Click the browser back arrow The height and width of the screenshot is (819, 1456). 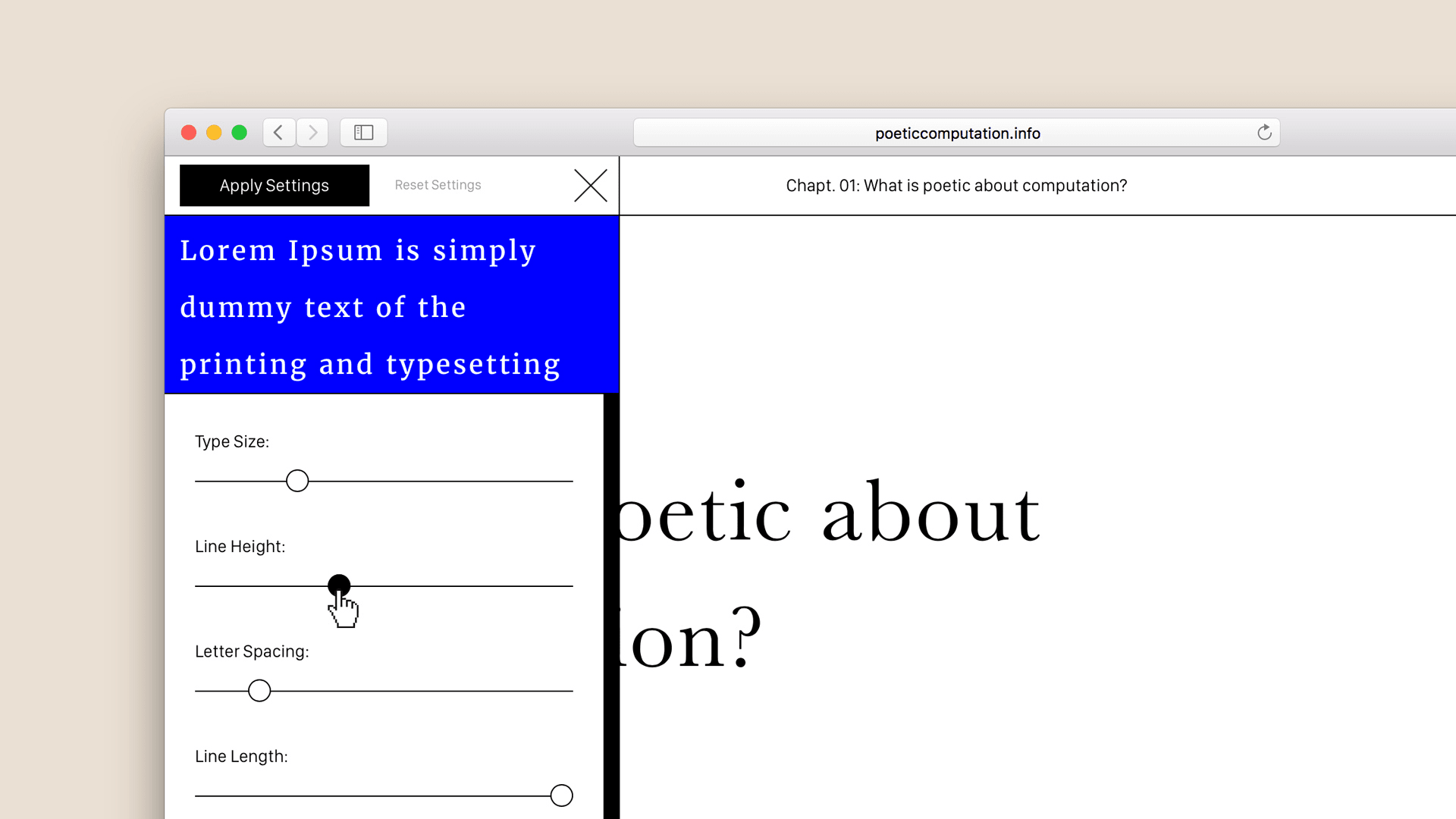[x=278, y=133]
